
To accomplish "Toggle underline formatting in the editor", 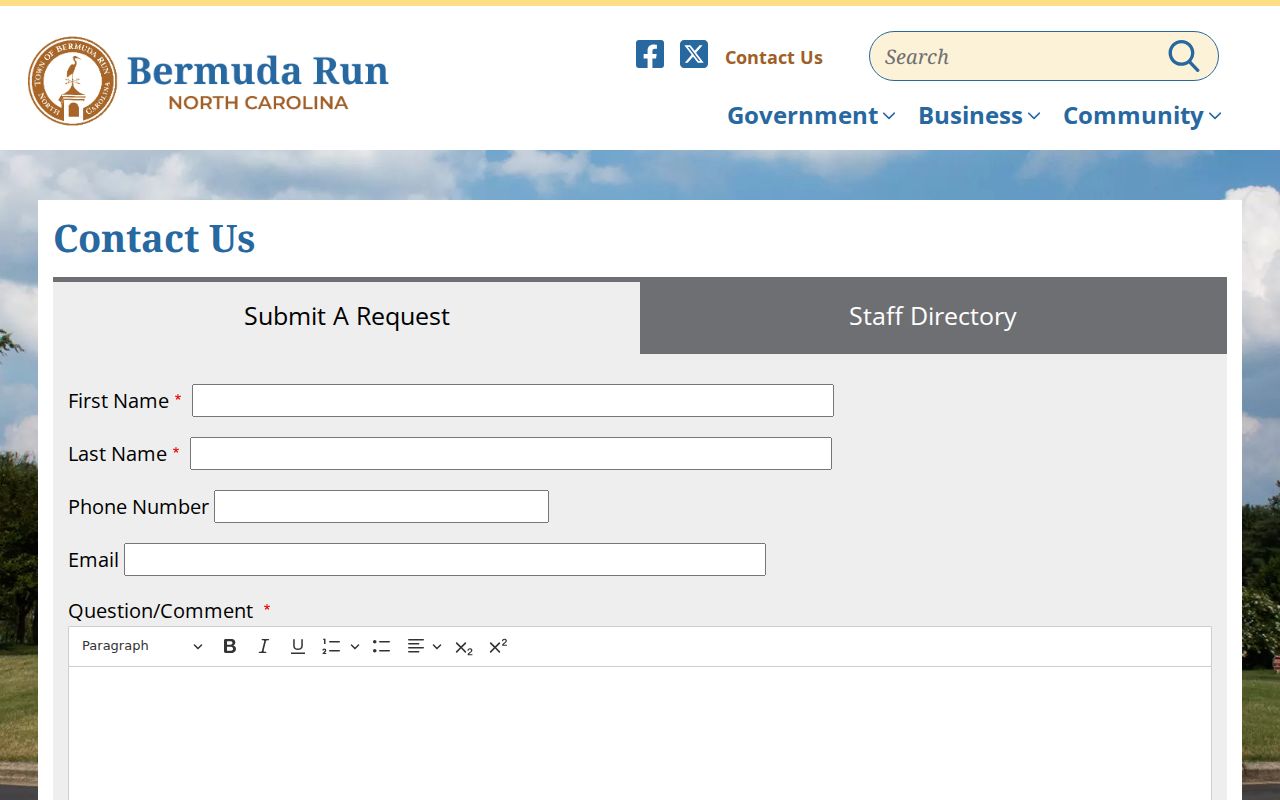I will coord(298,646).
